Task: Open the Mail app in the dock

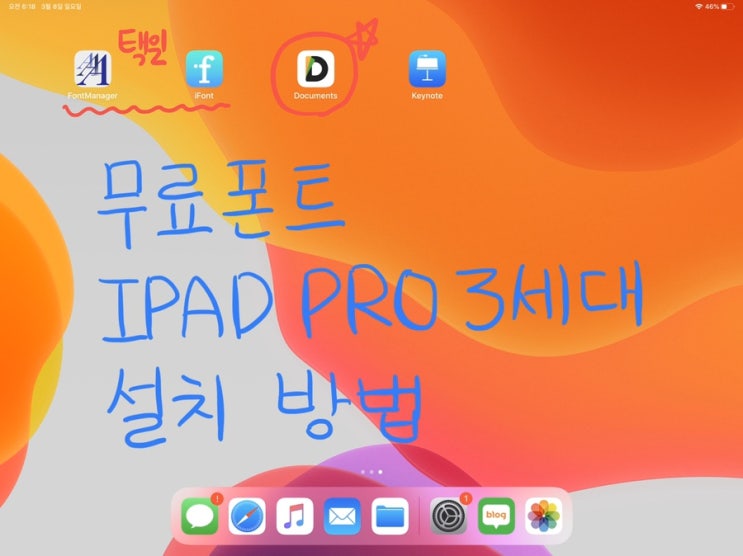Action: tap(342, 516)
